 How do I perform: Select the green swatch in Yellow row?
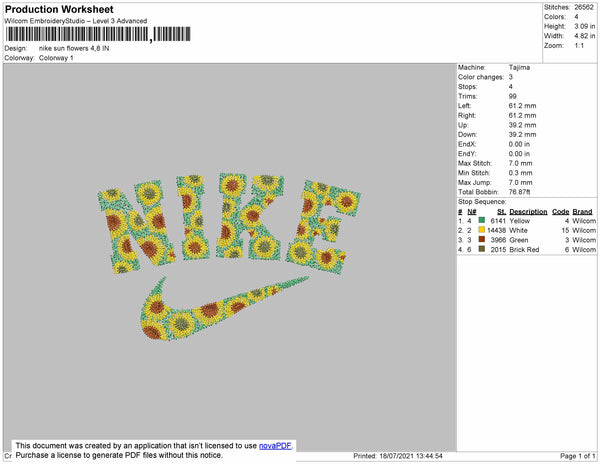481,220
